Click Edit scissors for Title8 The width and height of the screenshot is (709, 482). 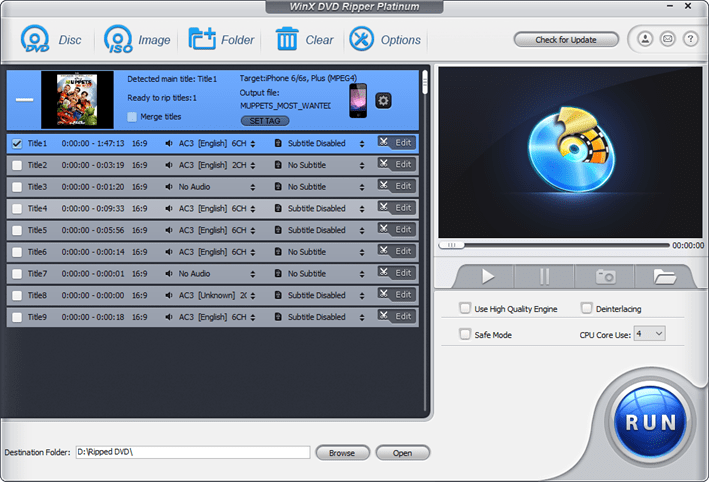[x=397, y=294]
